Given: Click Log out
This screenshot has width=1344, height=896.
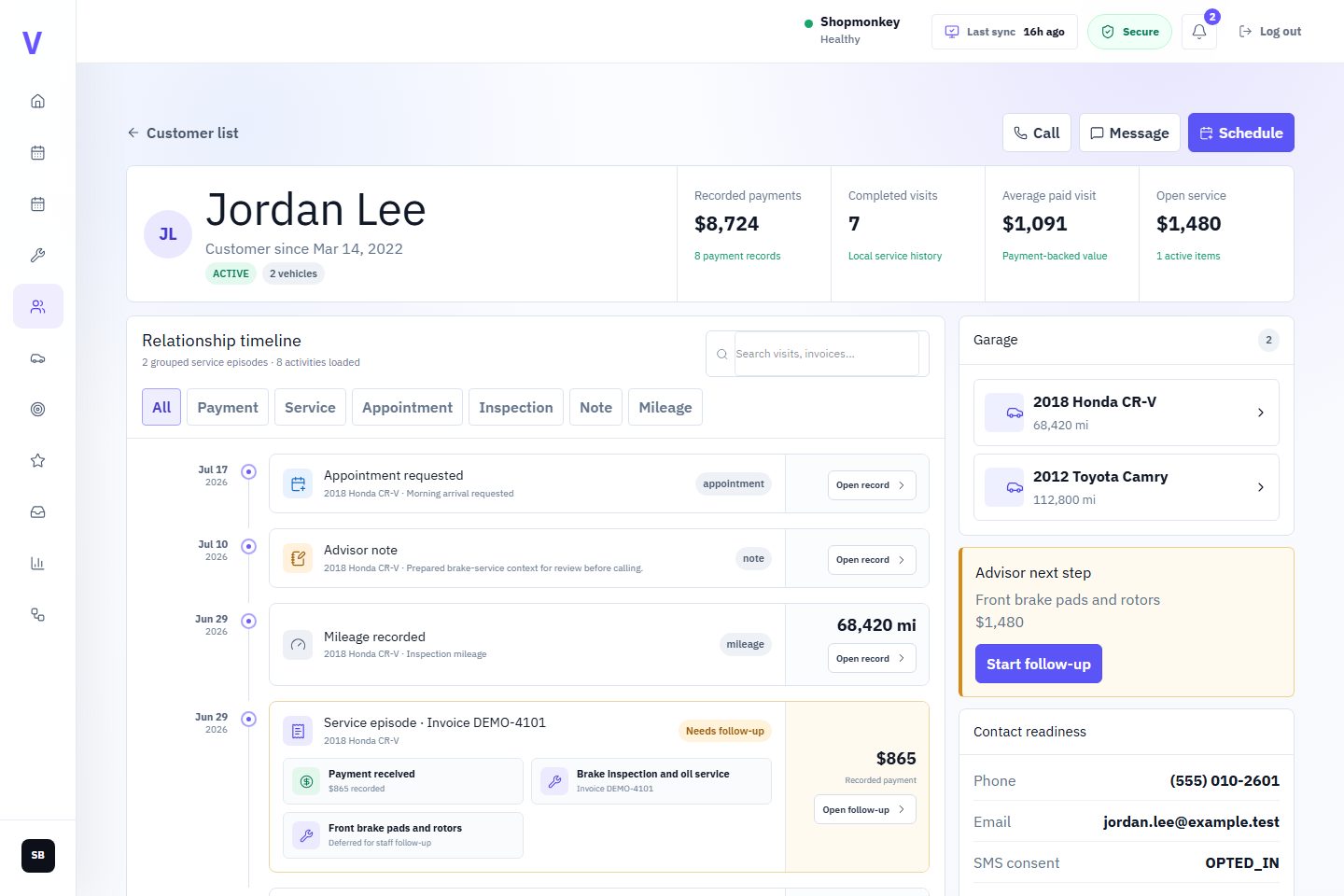Looking at the screenshot, I should click(x=1270, y=32).
